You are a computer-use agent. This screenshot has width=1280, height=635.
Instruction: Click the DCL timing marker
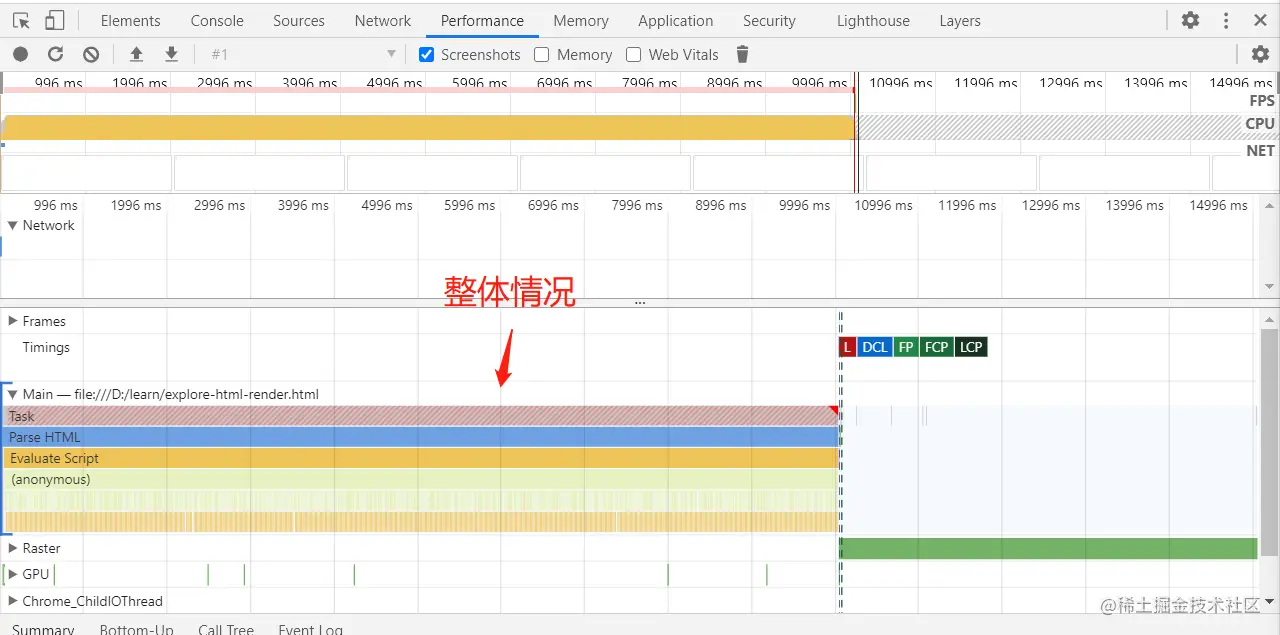pyautogui.click(x=875, y=347)
